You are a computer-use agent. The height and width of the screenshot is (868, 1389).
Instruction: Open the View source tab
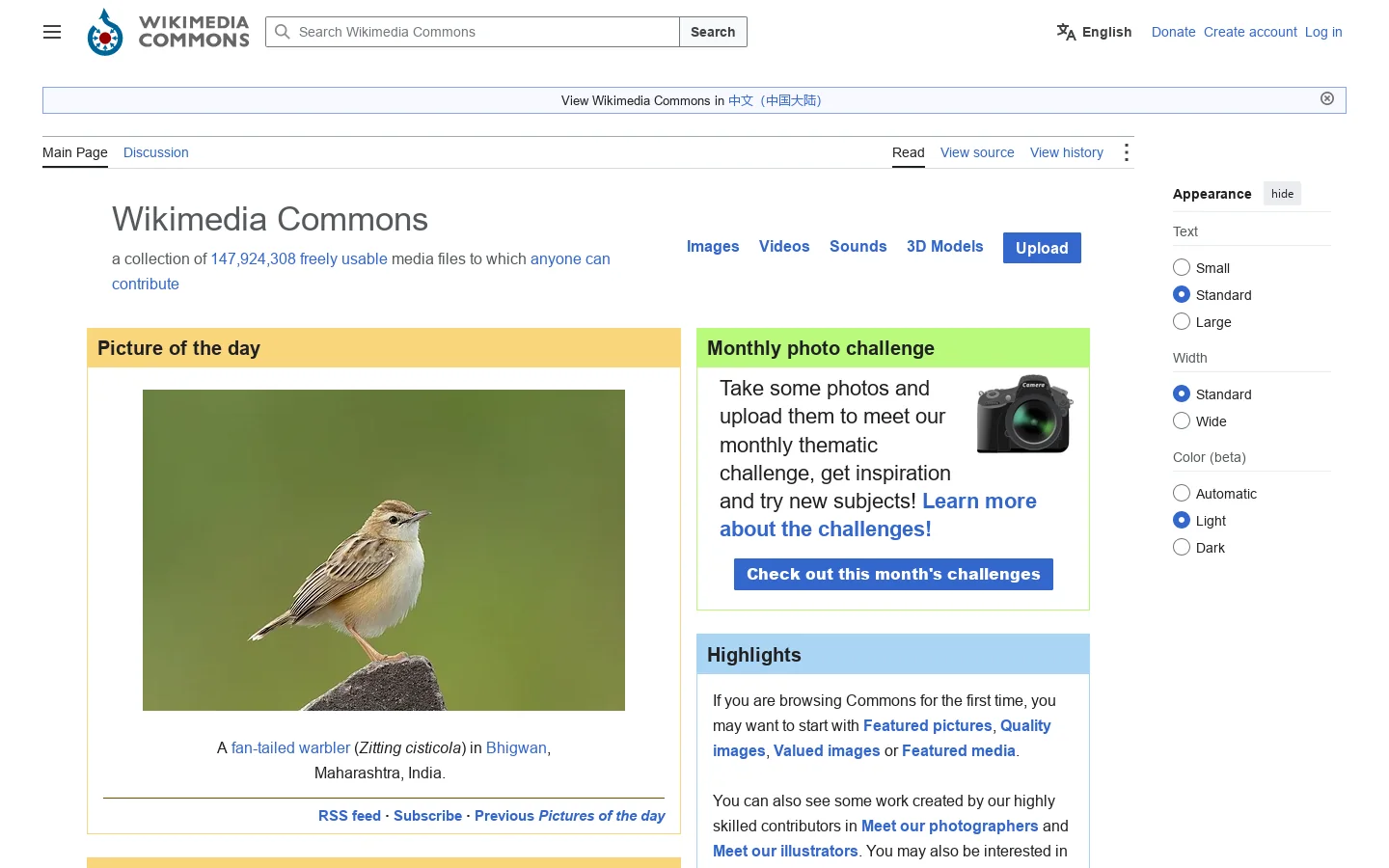(977, 152)
